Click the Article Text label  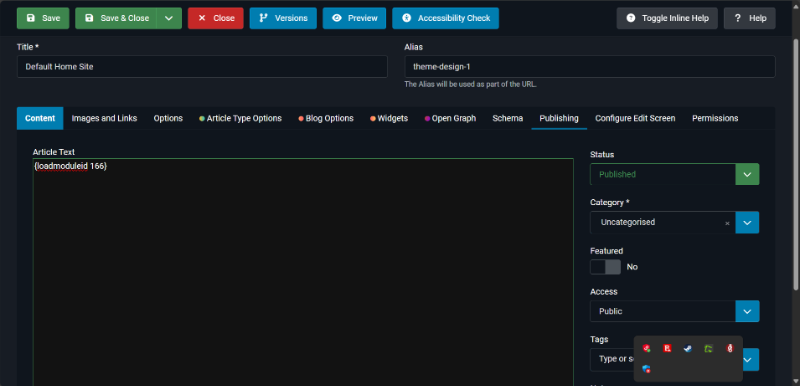pyautogui.click(x=54, y=152)
